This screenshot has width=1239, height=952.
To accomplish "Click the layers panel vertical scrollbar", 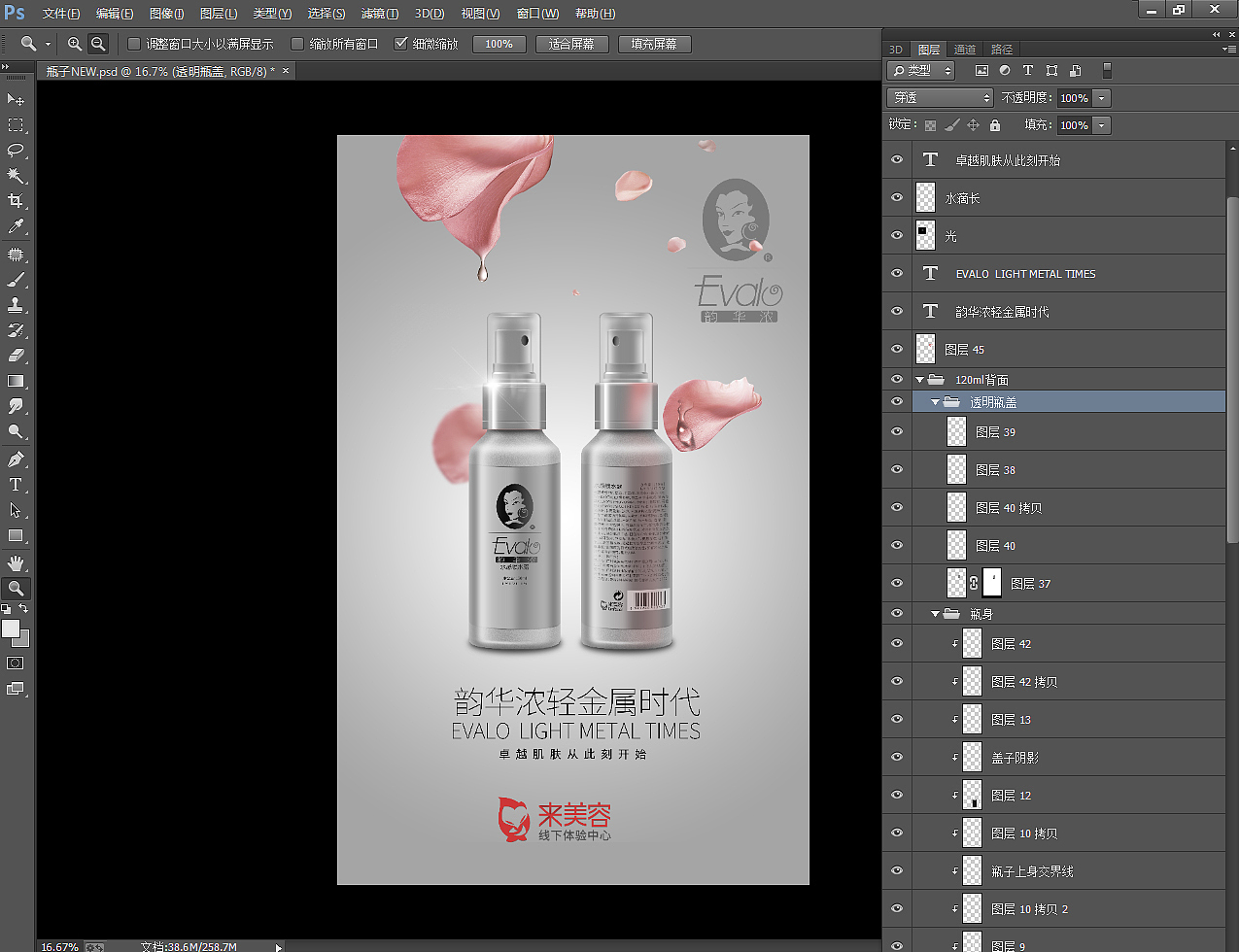I will 1232,369.
